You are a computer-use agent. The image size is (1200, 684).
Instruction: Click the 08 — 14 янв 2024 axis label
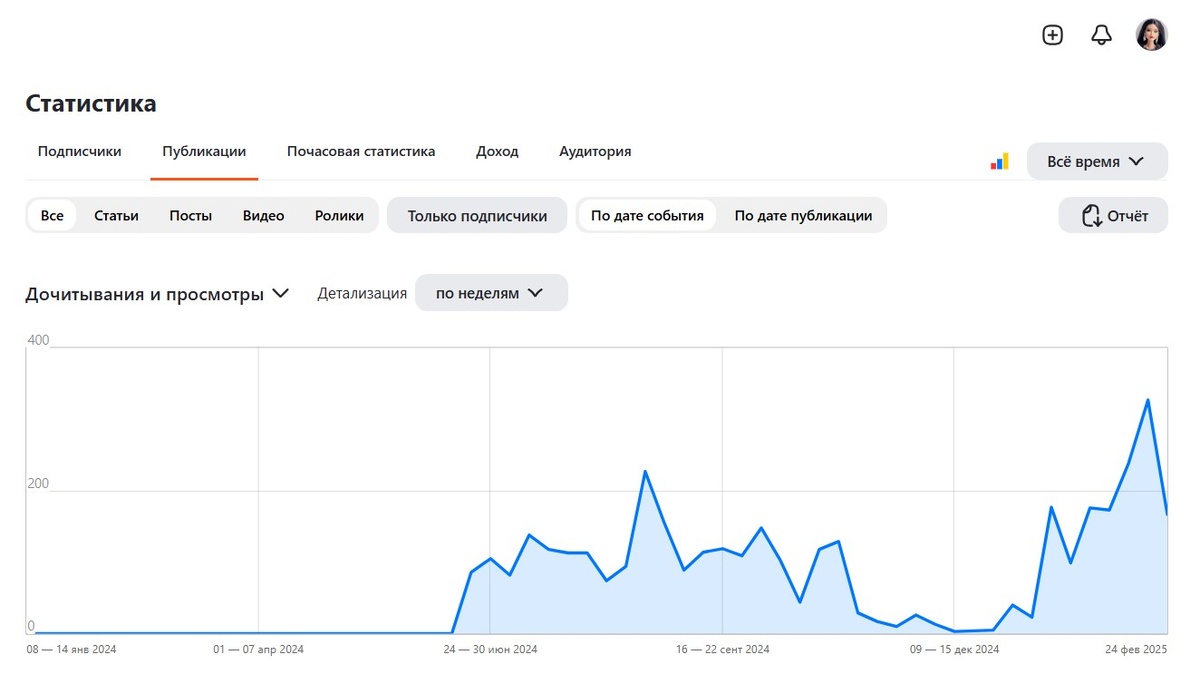click(71, 649)
